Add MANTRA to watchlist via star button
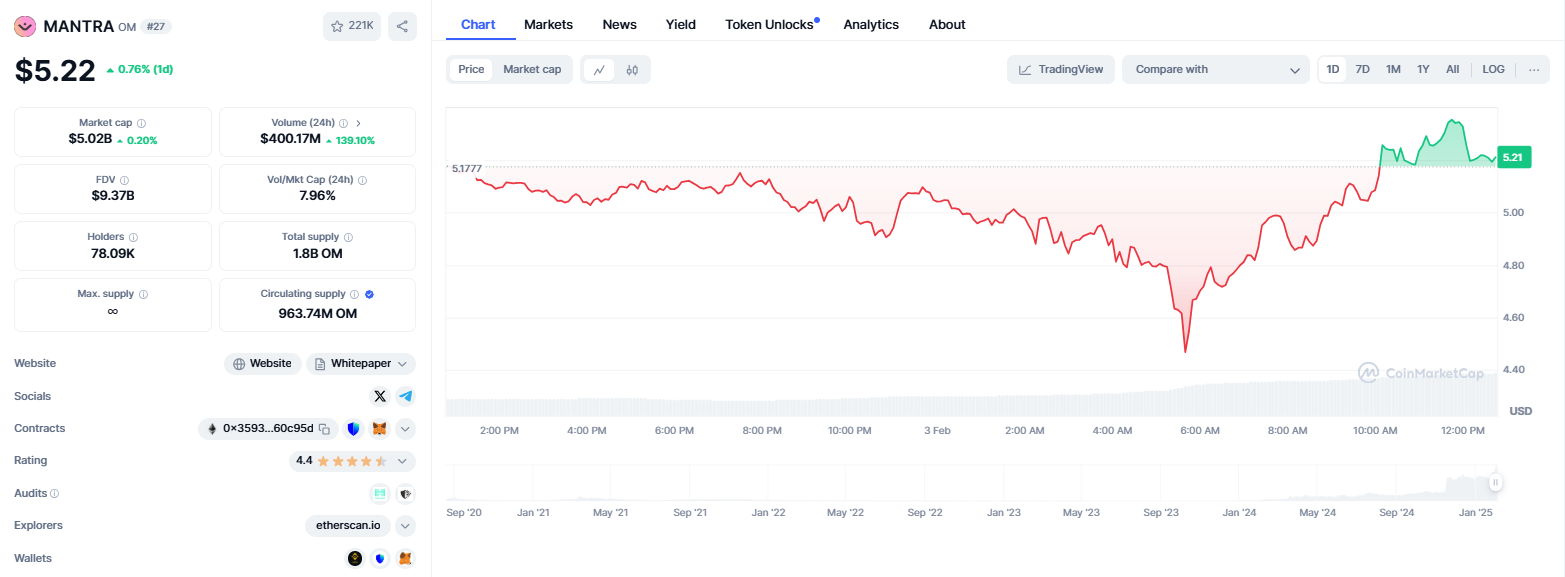This screenshot has height=577, width=1565. pos(352,27)
